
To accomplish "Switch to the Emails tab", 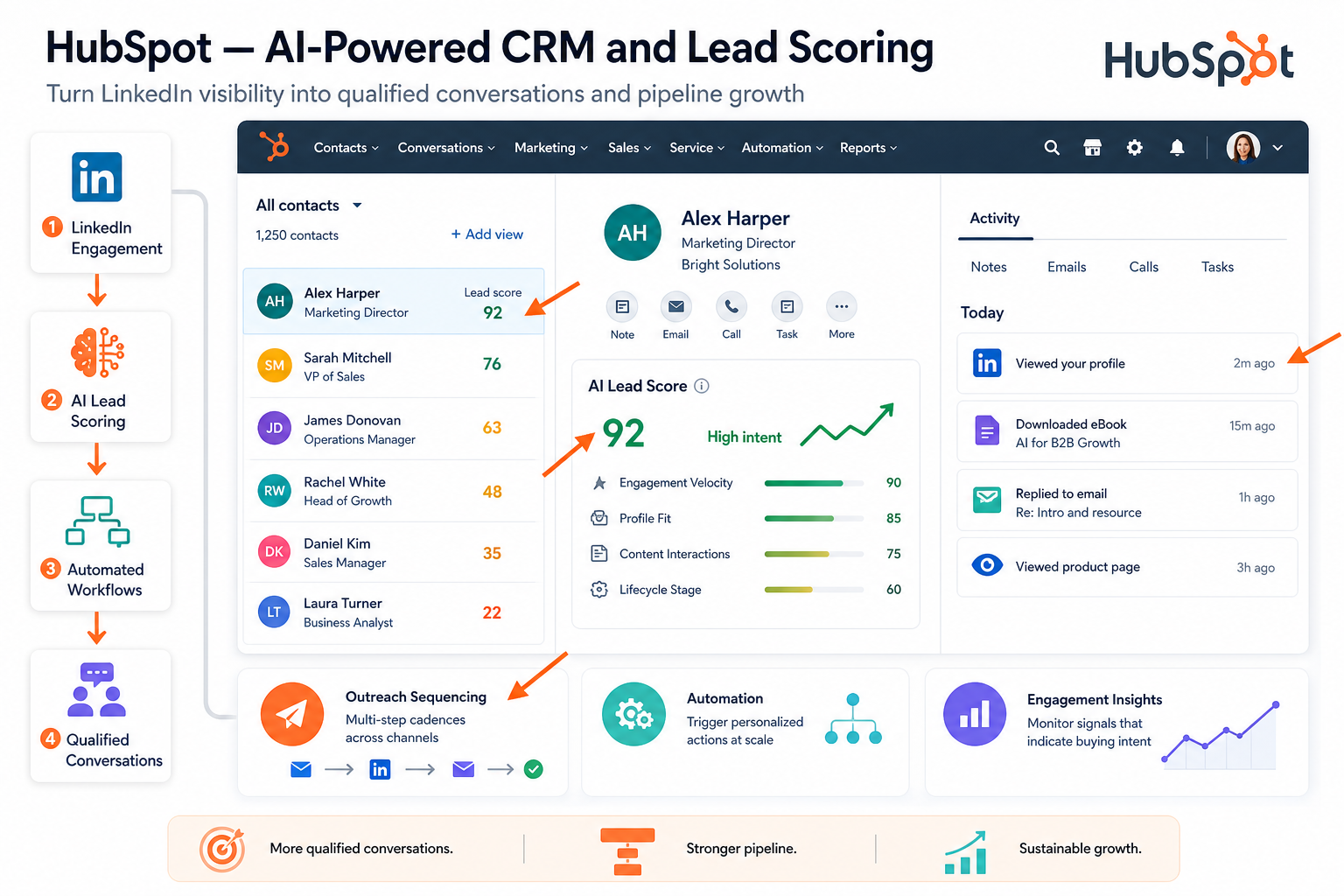I will [x=1067, y=267].
